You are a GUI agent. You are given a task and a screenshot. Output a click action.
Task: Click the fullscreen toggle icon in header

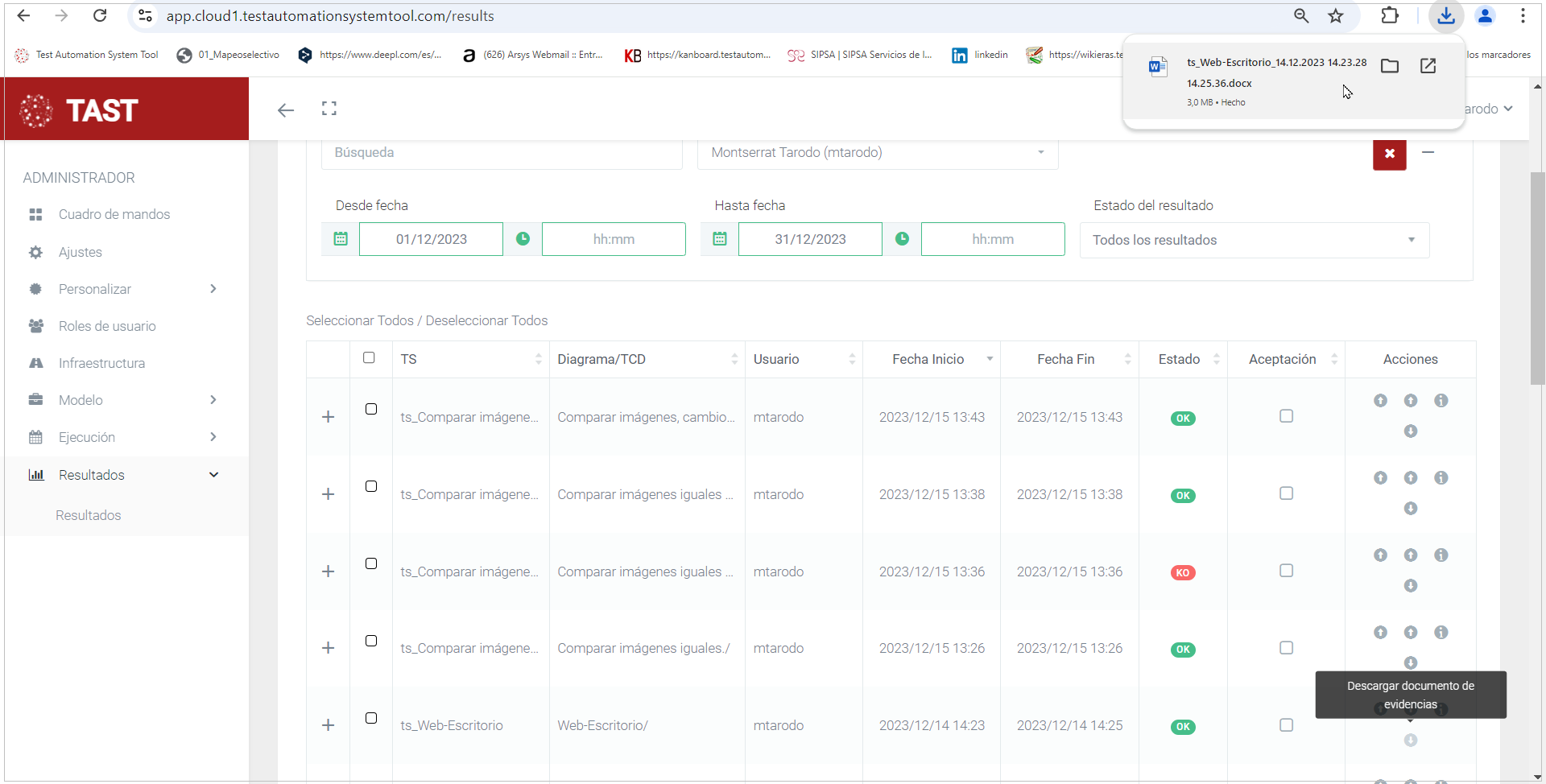tap(329, 109)
